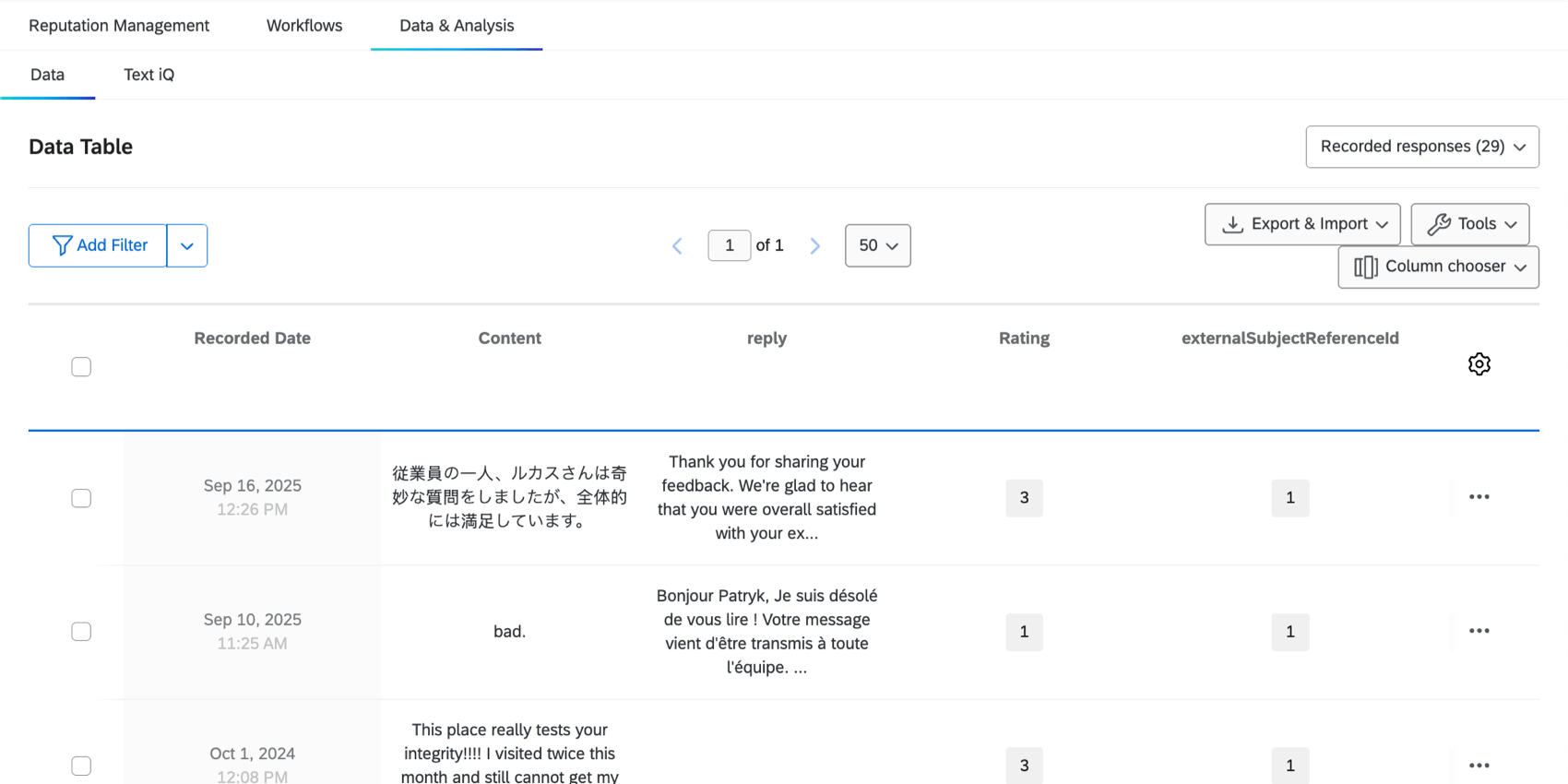Open actions menu for Sep 10, 2025 row
Image resolution: width=1568 pixels, height=784 pixels.
coord(1479,631)
